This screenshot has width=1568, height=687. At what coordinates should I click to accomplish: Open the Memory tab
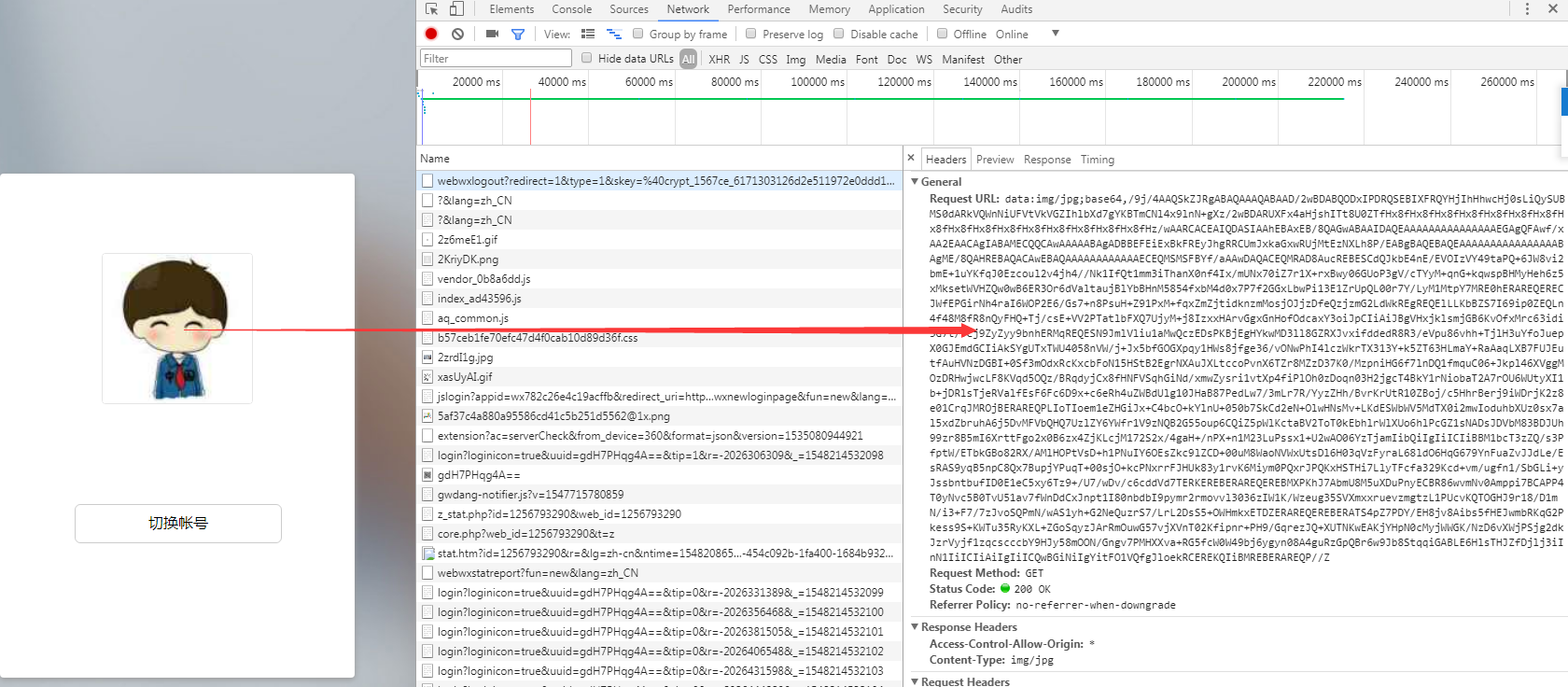[830, 9]
